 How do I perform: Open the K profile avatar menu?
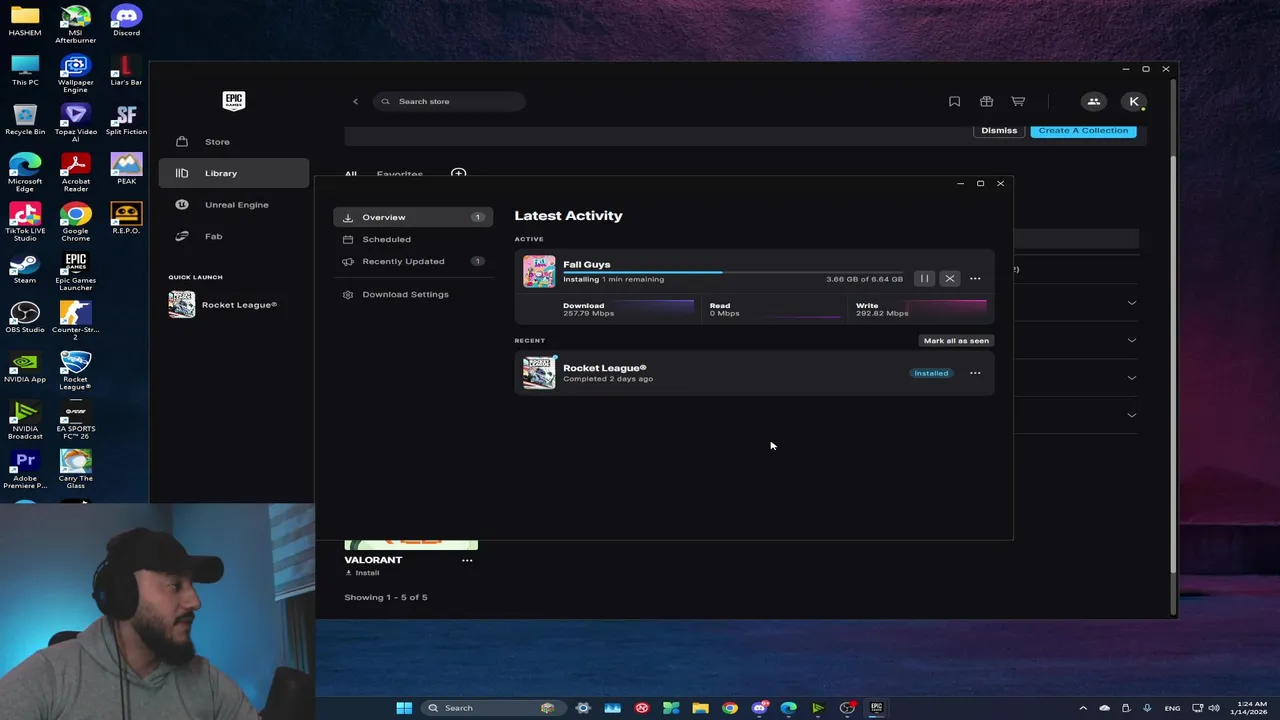1134,101
